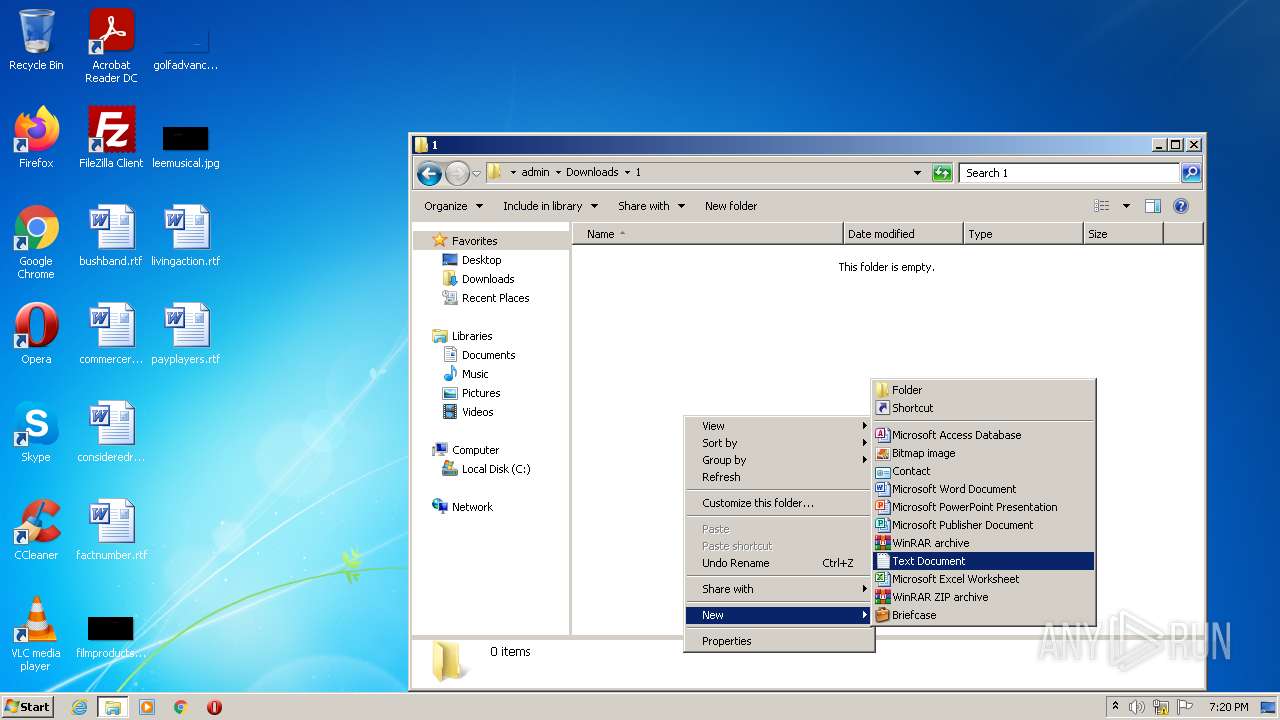Click the green Refresh address button
Image resolution: width=1280 pixels, height=720 pixels.
tap(942, 173)
